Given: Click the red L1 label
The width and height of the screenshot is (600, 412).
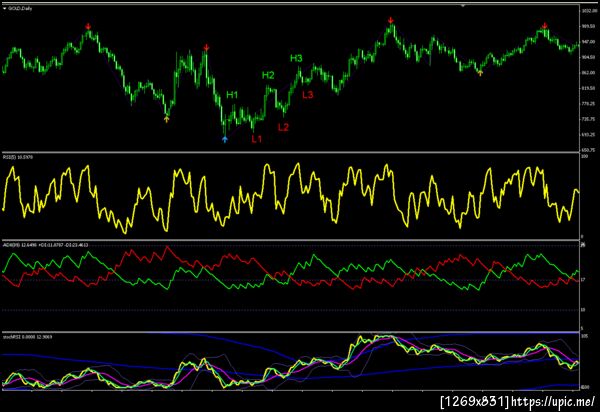Looking at the screenshot, I should [256, 139].
